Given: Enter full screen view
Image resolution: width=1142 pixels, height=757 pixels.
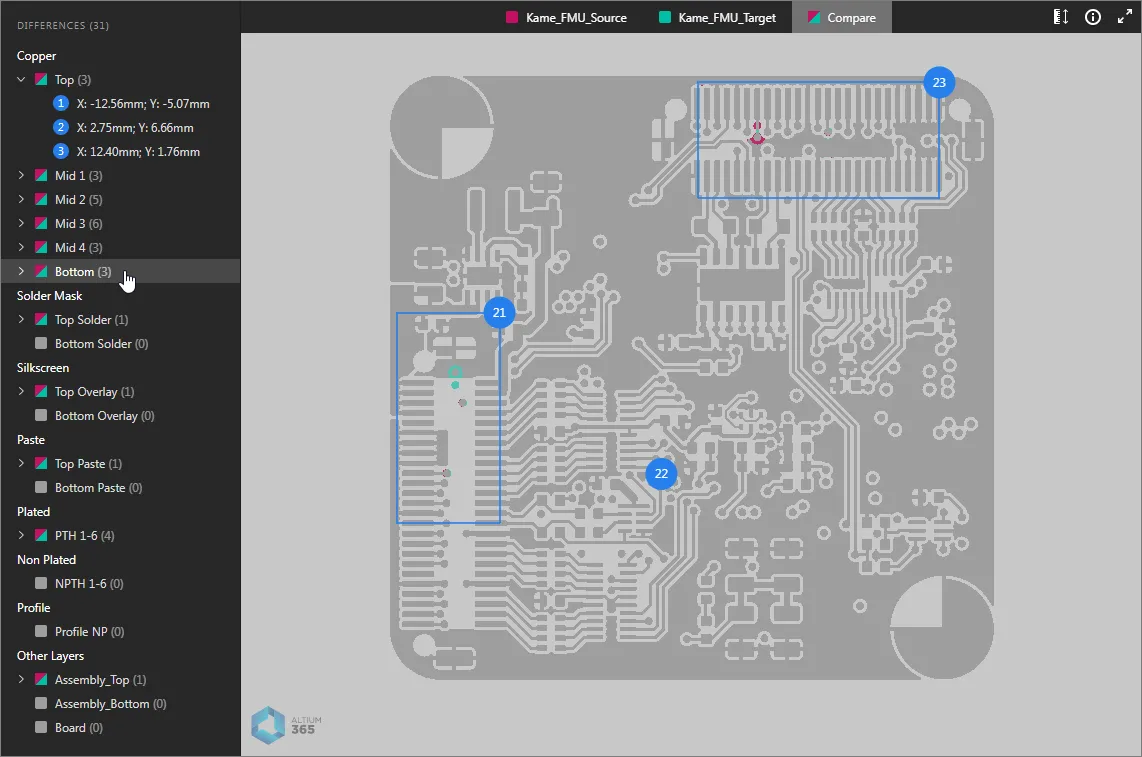Looking at the screenshot, I should (1124, 17).
